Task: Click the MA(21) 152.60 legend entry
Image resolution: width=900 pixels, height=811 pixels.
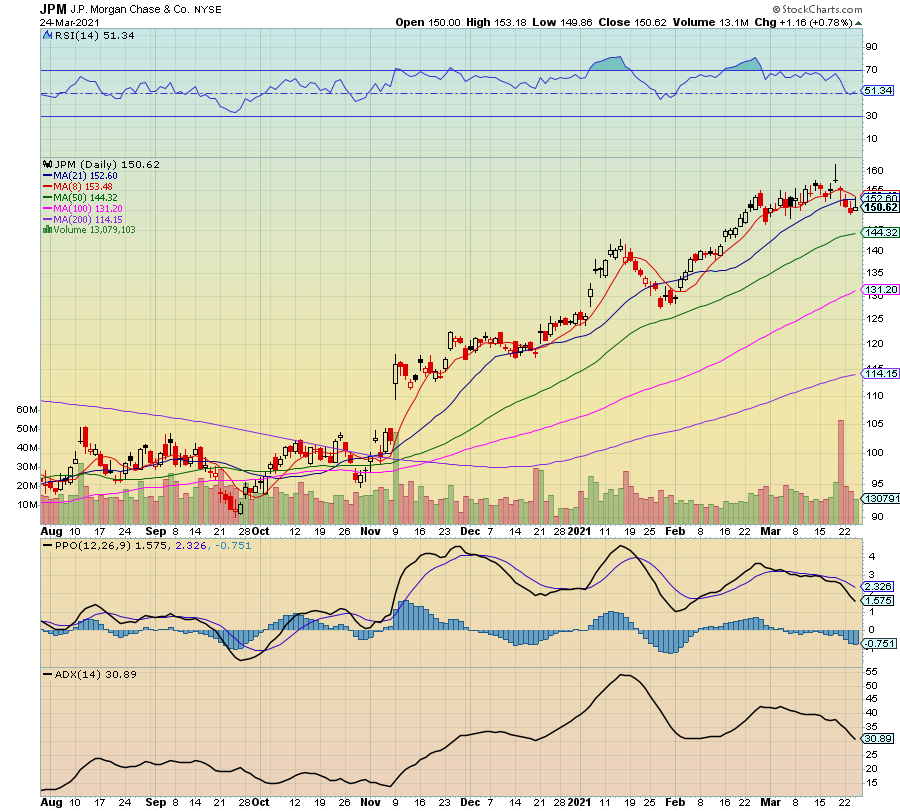Action: tap(80, 176)
